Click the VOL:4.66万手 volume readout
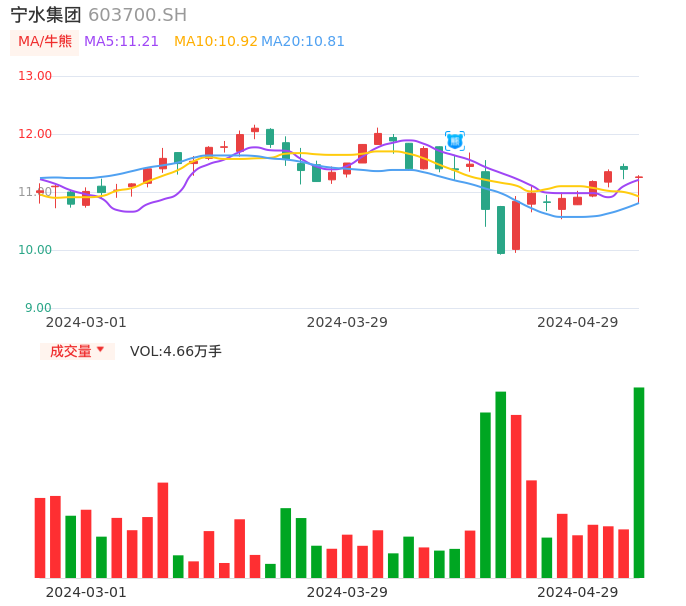Viewport: 686px width, 606px height. [x=176, y=351]
